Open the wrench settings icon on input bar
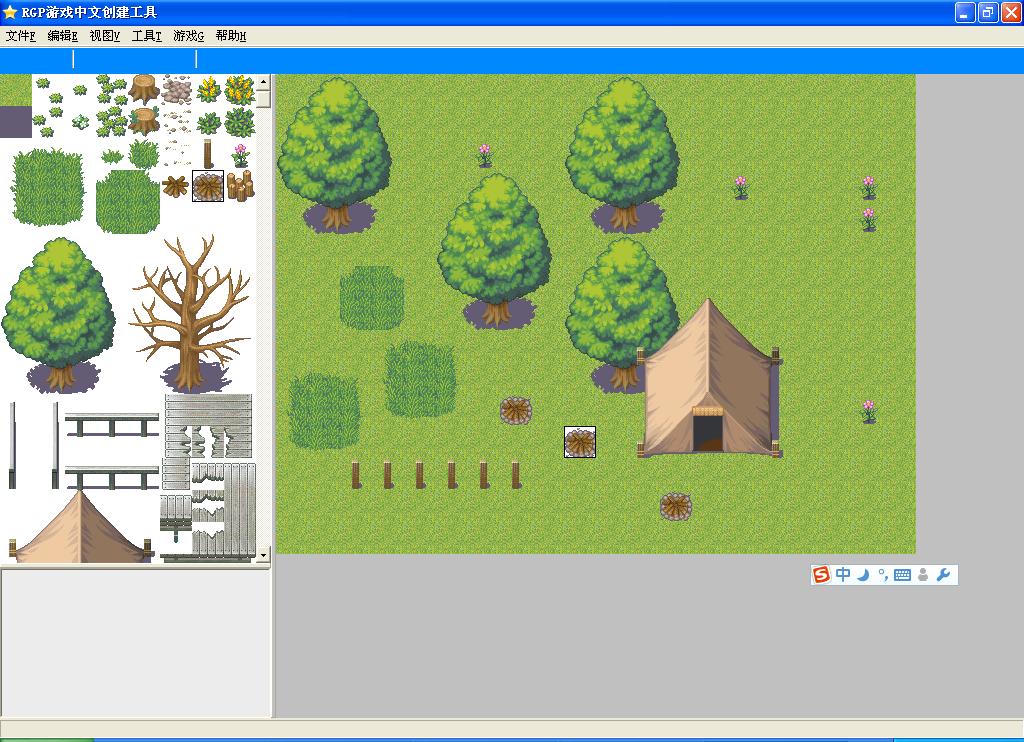Viewport: 1024px width, 742px height. coord(943,575)
